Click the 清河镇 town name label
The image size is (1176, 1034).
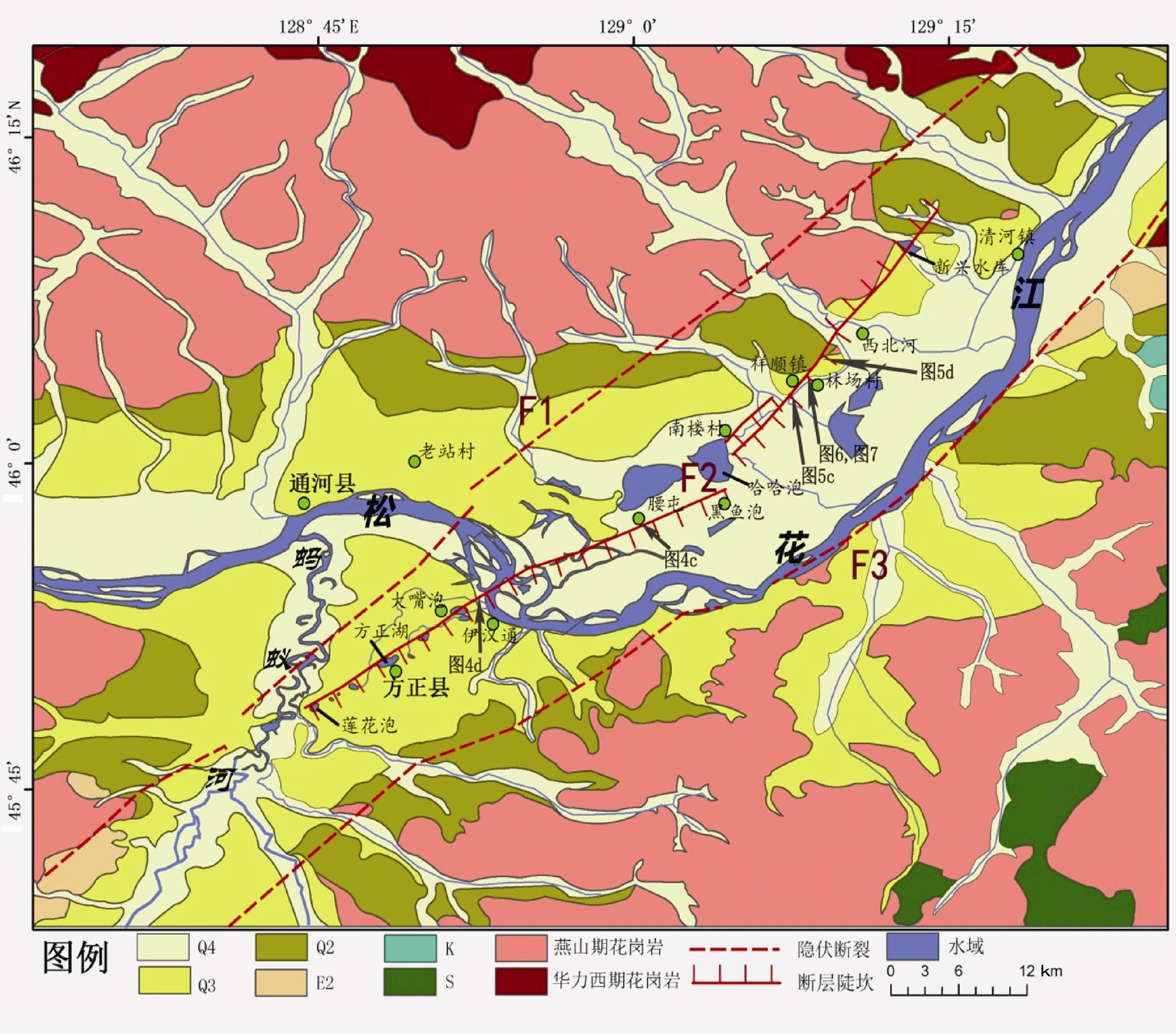point(1007,237)
